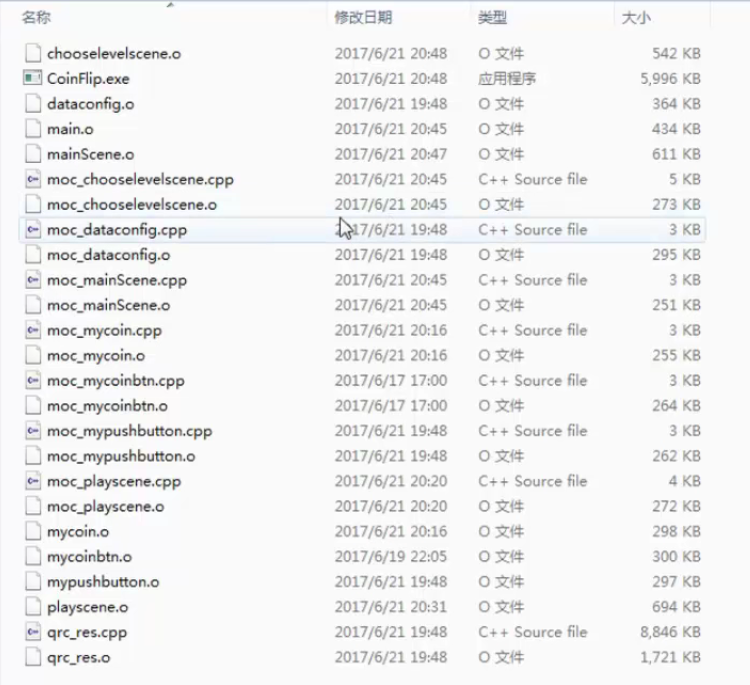Image resolution: width=750 pixels, height=685 pixels.
Task: Click the moc_mycoinbtn.cpp source file icon
Action: click(33, 380)
